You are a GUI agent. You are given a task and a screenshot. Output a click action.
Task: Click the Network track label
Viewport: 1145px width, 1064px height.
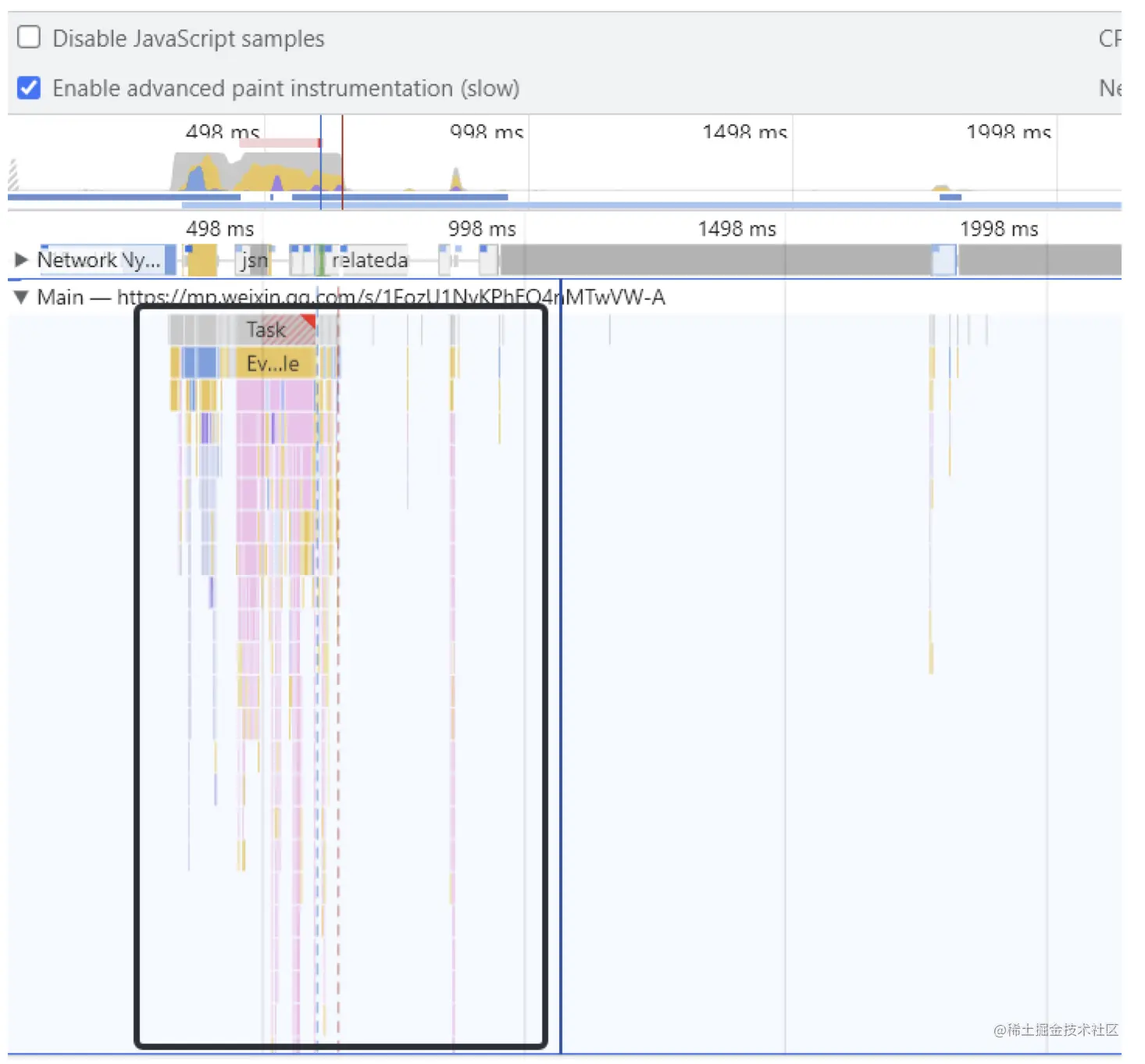(77, 259)
